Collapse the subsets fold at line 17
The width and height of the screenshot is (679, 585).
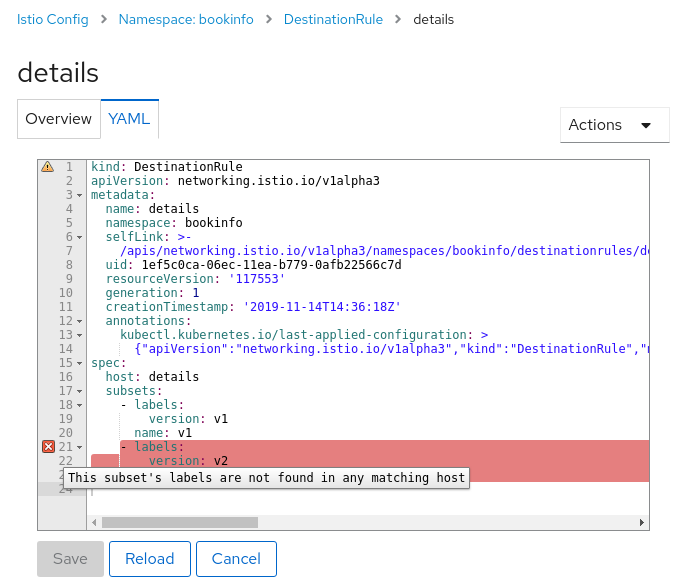[80, 391]
